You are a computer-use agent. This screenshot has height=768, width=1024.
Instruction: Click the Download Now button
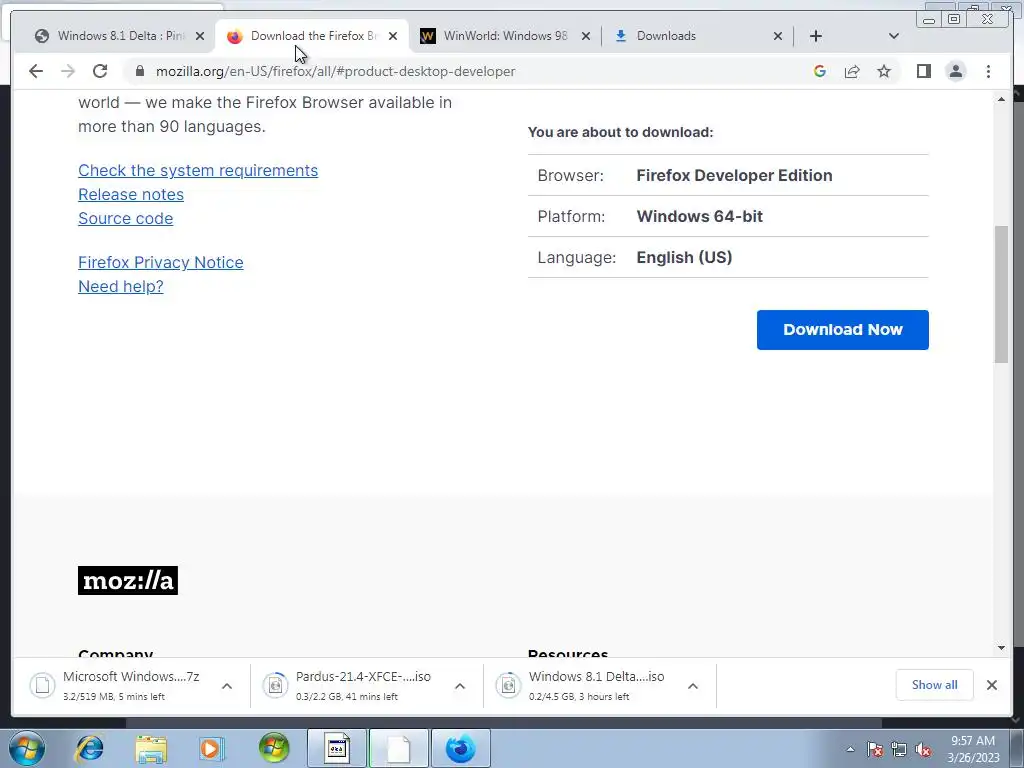842,330
